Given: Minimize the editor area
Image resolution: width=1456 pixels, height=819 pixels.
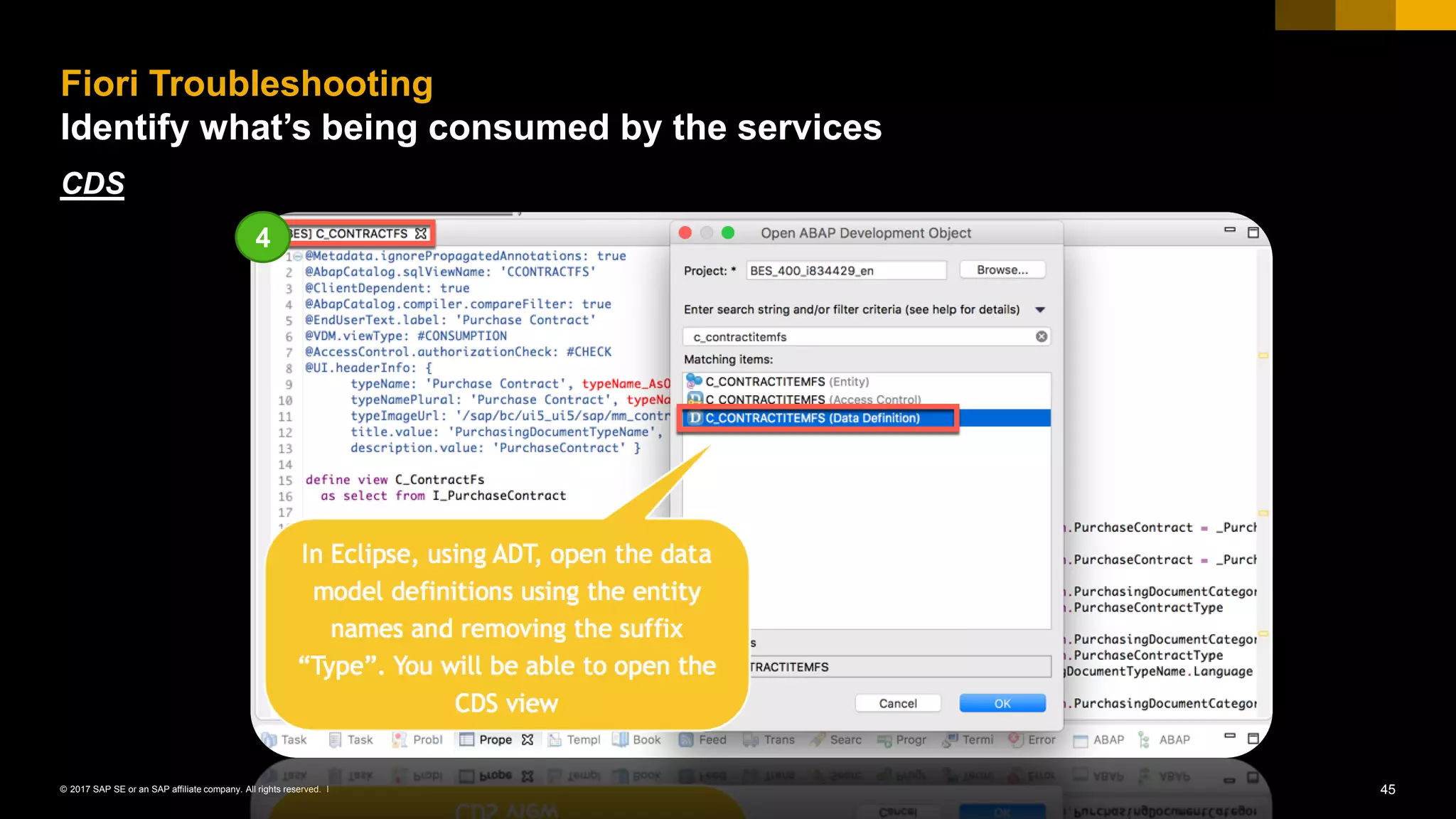Looking at the screenshot, I should coord(1230,230).
